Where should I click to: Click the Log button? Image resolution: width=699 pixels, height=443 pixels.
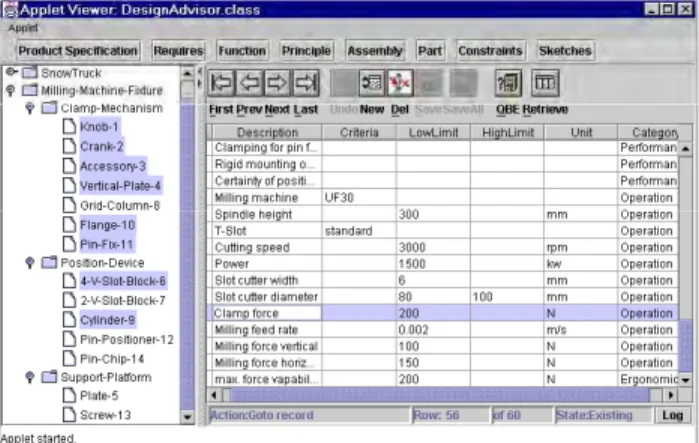pos(672,415)
